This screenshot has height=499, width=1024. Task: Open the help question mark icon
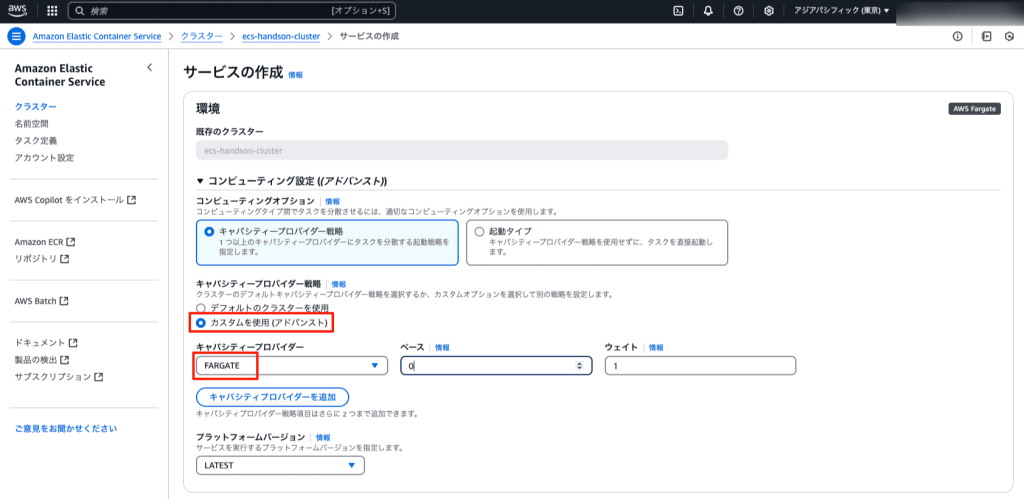(738, 11)
